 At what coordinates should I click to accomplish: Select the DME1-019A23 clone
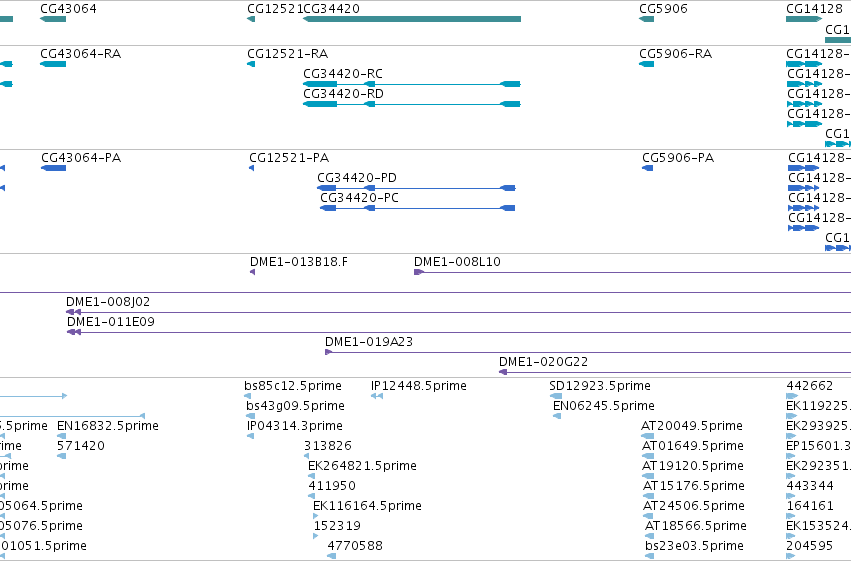(588, 353)
